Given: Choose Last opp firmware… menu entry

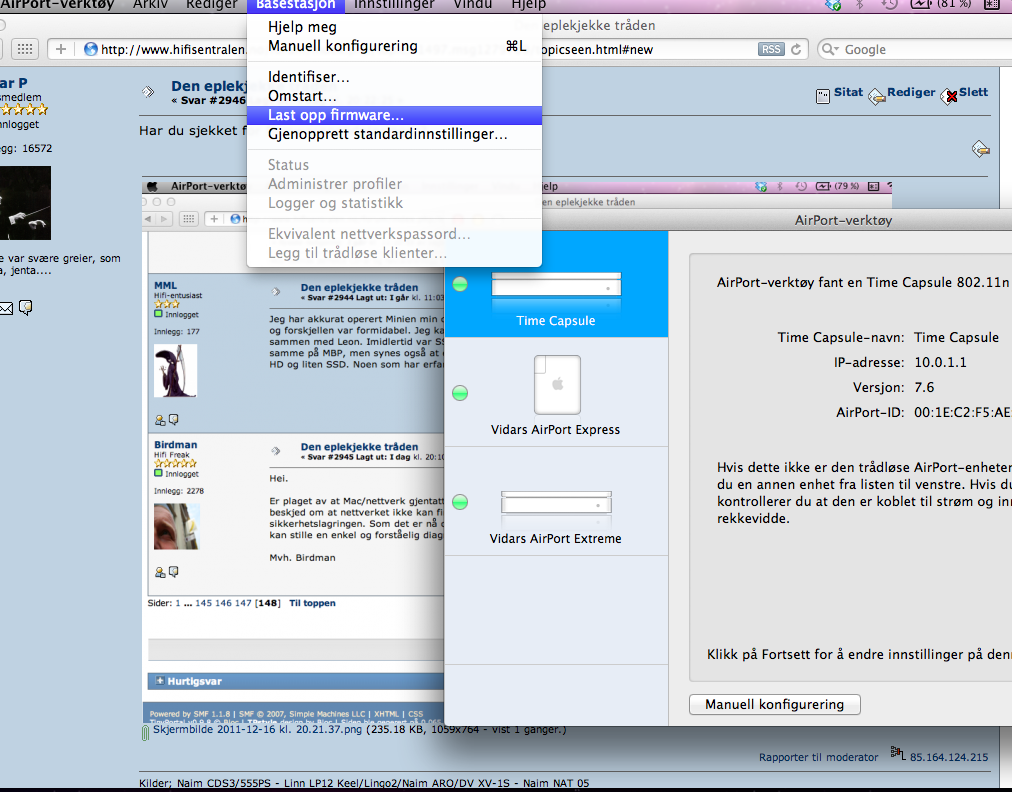Looking at the screenshot, I should 394,115.
